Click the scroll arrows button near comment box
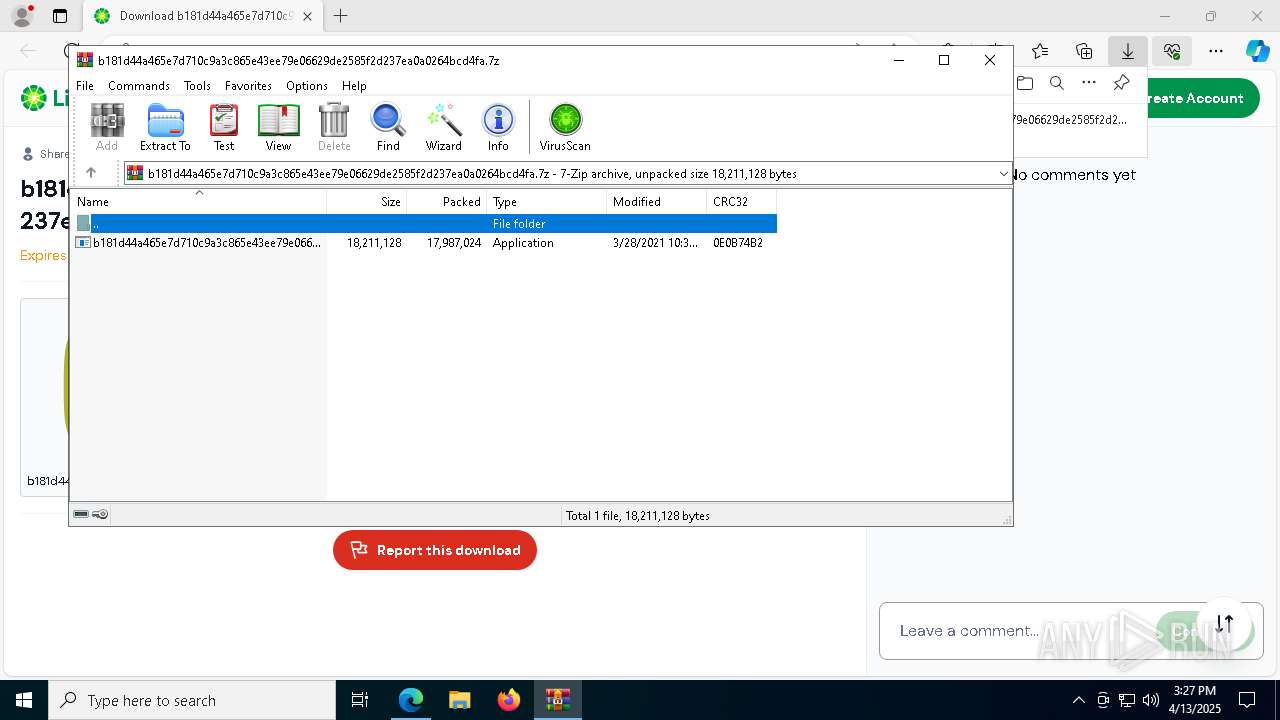1280x720 pixels. (1224, 623)
